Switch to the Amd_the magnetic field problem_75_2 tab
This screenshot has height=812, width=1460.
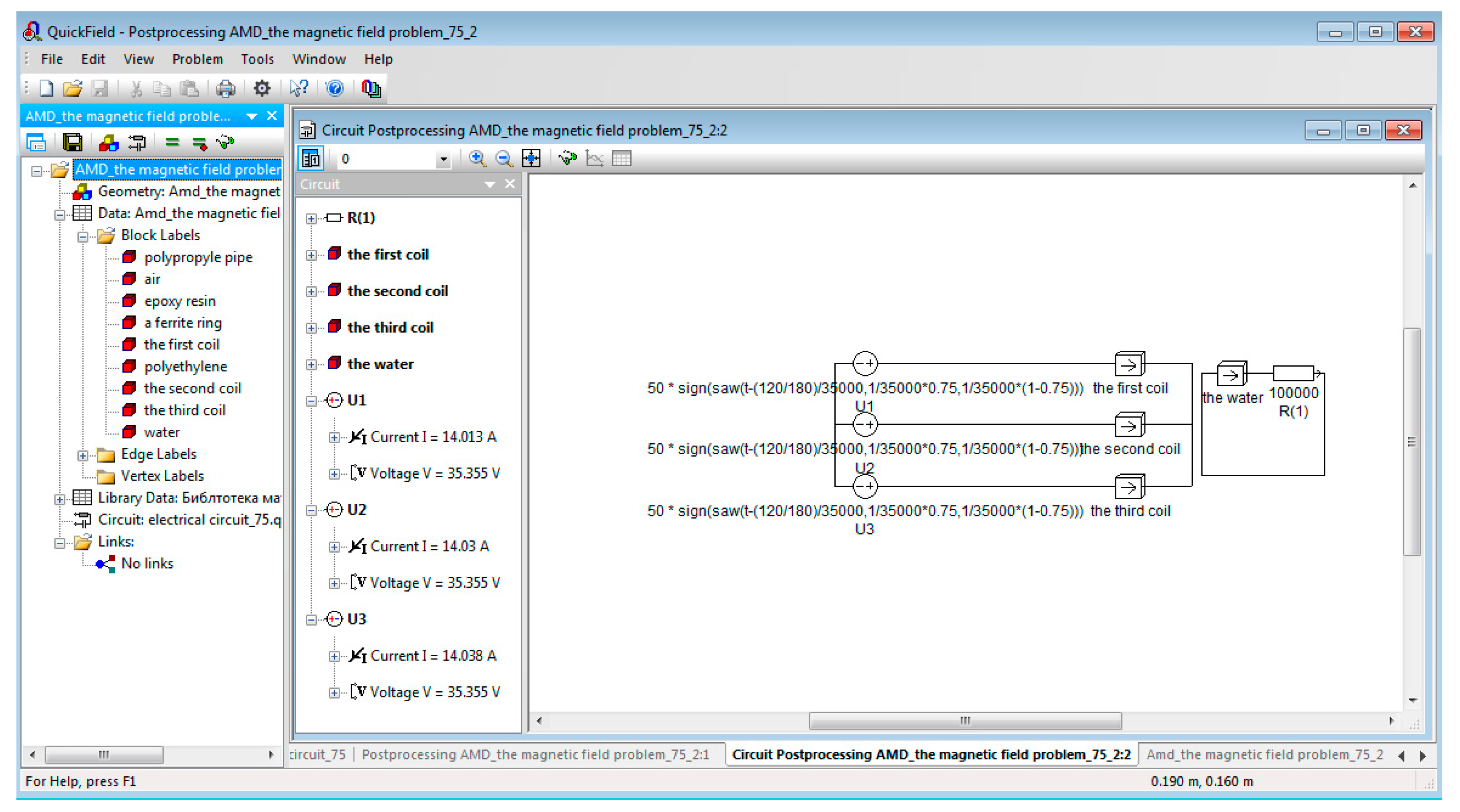pos(1264,754)
